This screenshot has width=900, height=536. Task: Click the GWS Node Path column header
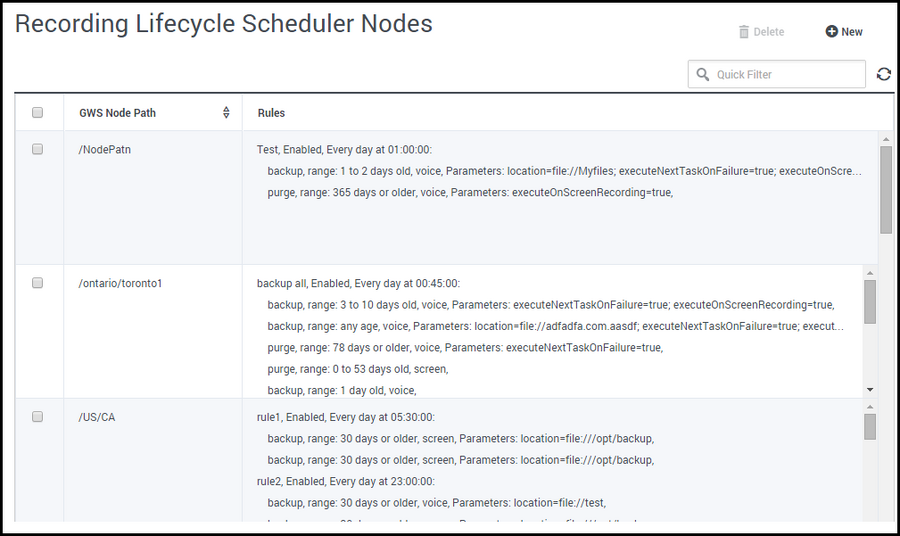(x=118, y=113)
